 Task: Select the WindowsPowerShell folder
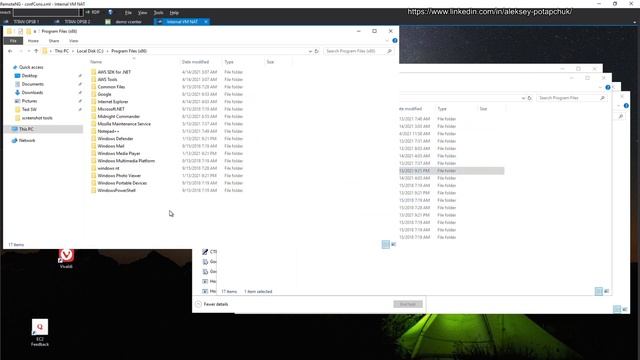(x=116, y=191)
